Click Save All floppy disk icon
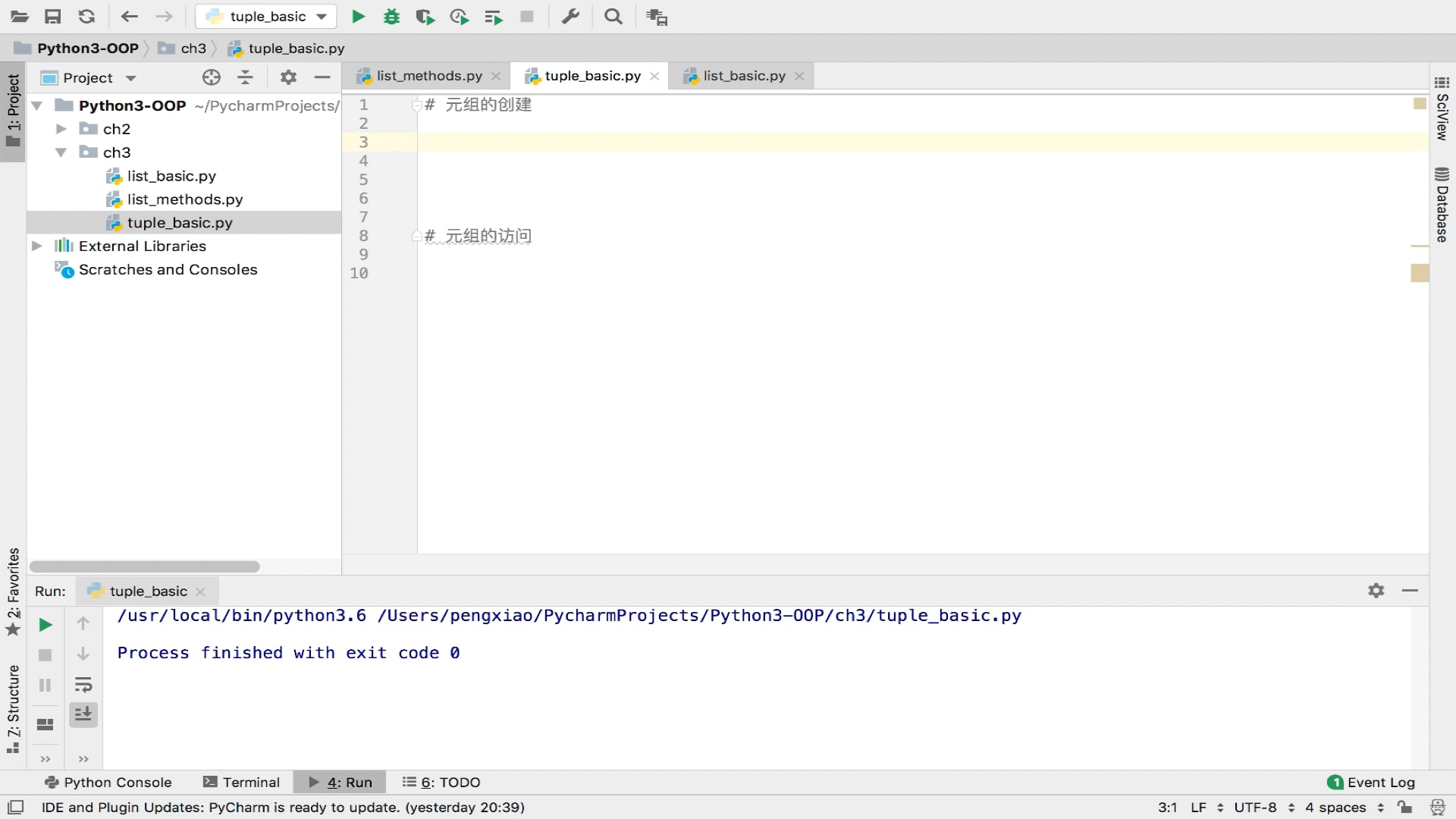1456x819 pixels. click(x=52, y=17)
